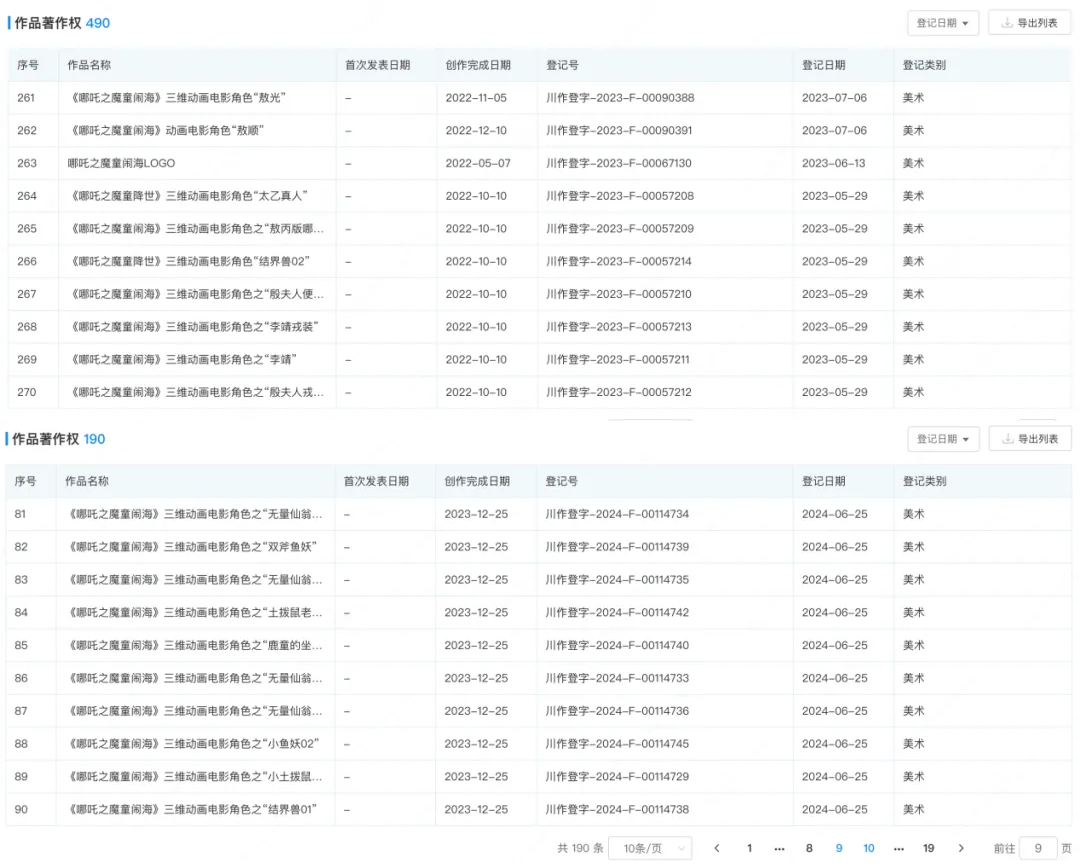The width and height of the screenshot is (1080, 868).
Task: Open 登记日期 dropdown in the 190 section
Action: click(943, 439)
